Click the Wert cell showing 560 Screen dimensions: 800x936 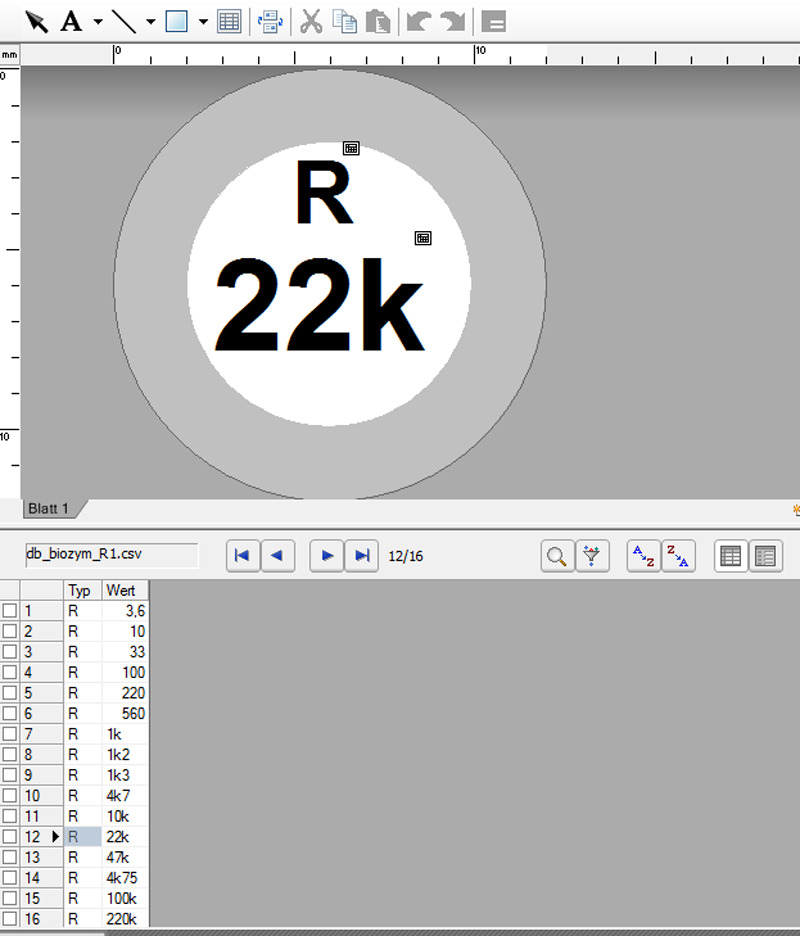(x=125, y=713)
